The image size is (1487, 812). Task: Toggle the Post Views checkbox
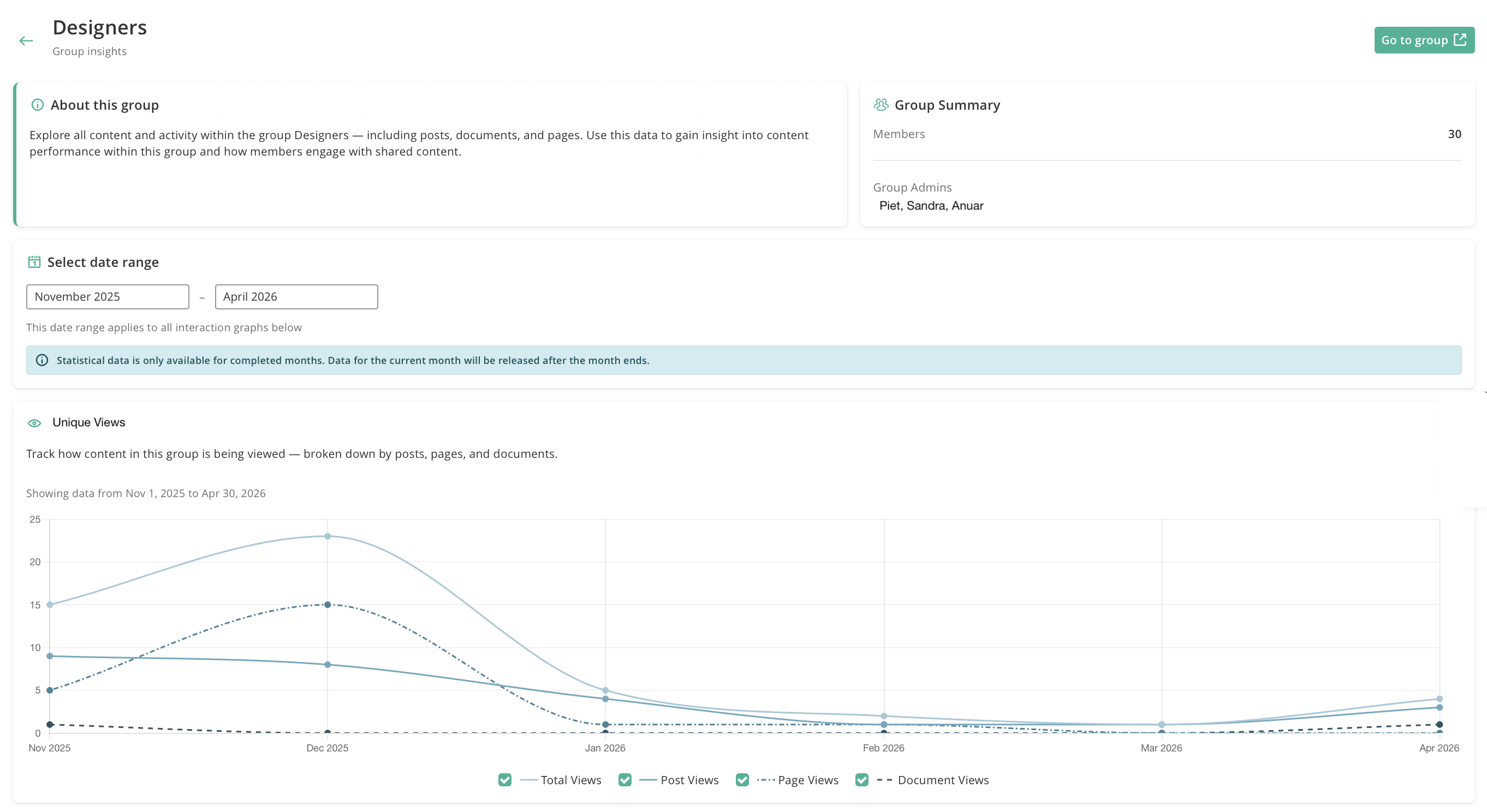624,780
